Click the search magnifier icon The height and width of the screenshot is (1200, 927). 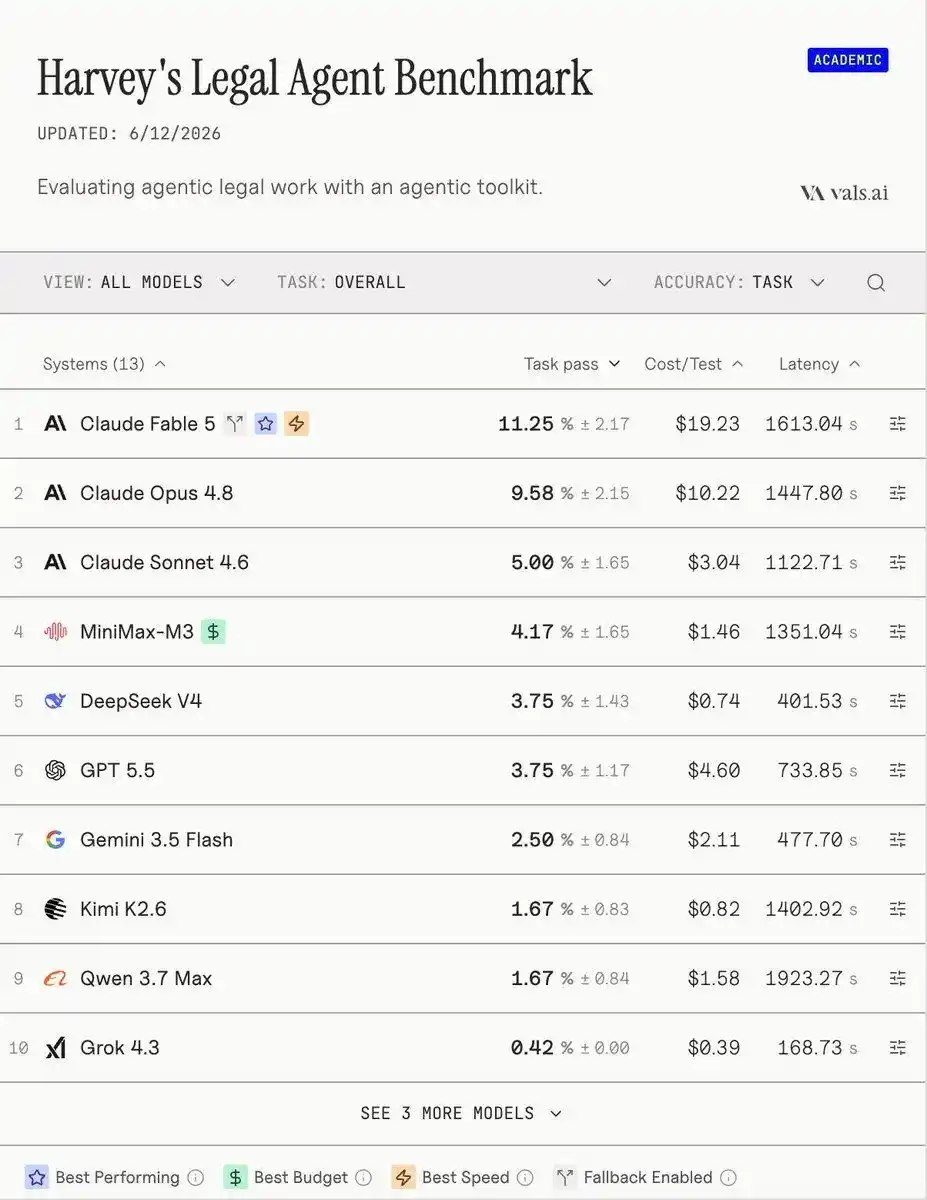[x=876, y=283]
